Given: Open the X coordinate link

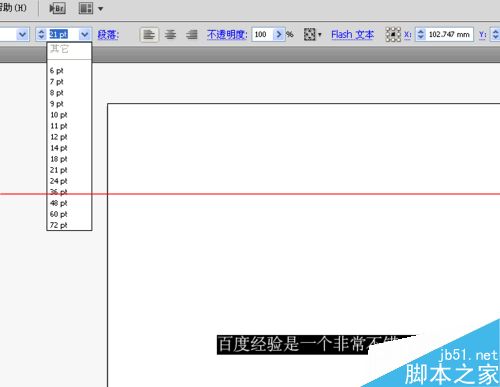Looking at the screenshot, I should click(x=408, y=34).
